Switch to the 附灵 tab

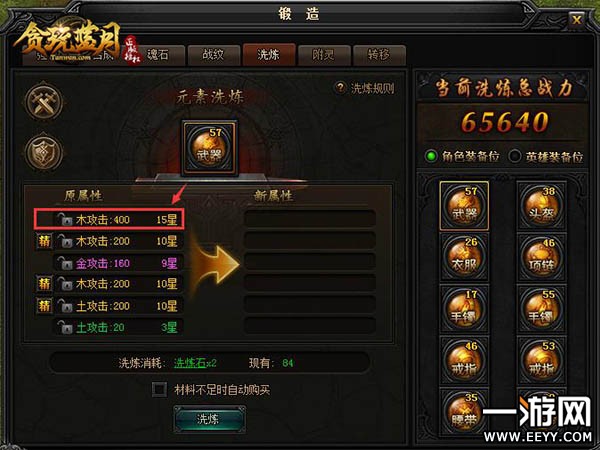coord(324,55)
